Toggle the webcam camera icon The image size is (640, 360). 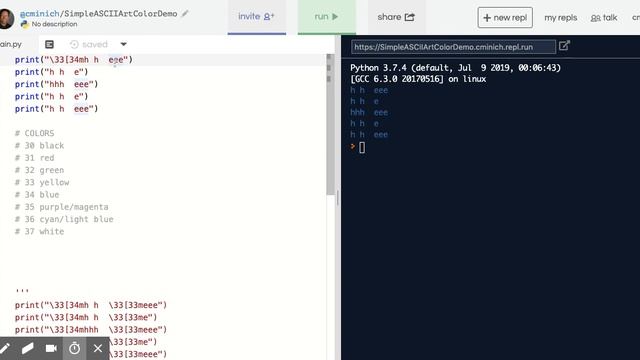coord(51,348)
